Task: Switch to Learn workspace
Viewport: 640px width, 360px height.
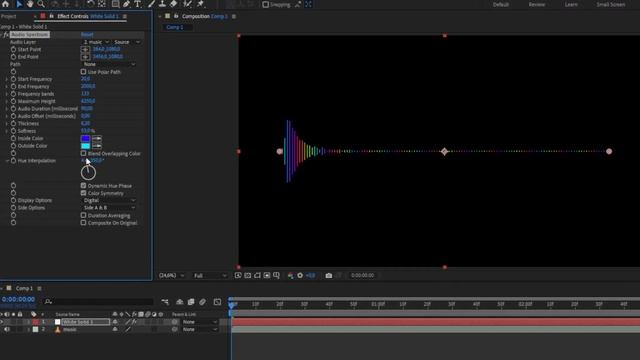Action: (x=571, y=4)
